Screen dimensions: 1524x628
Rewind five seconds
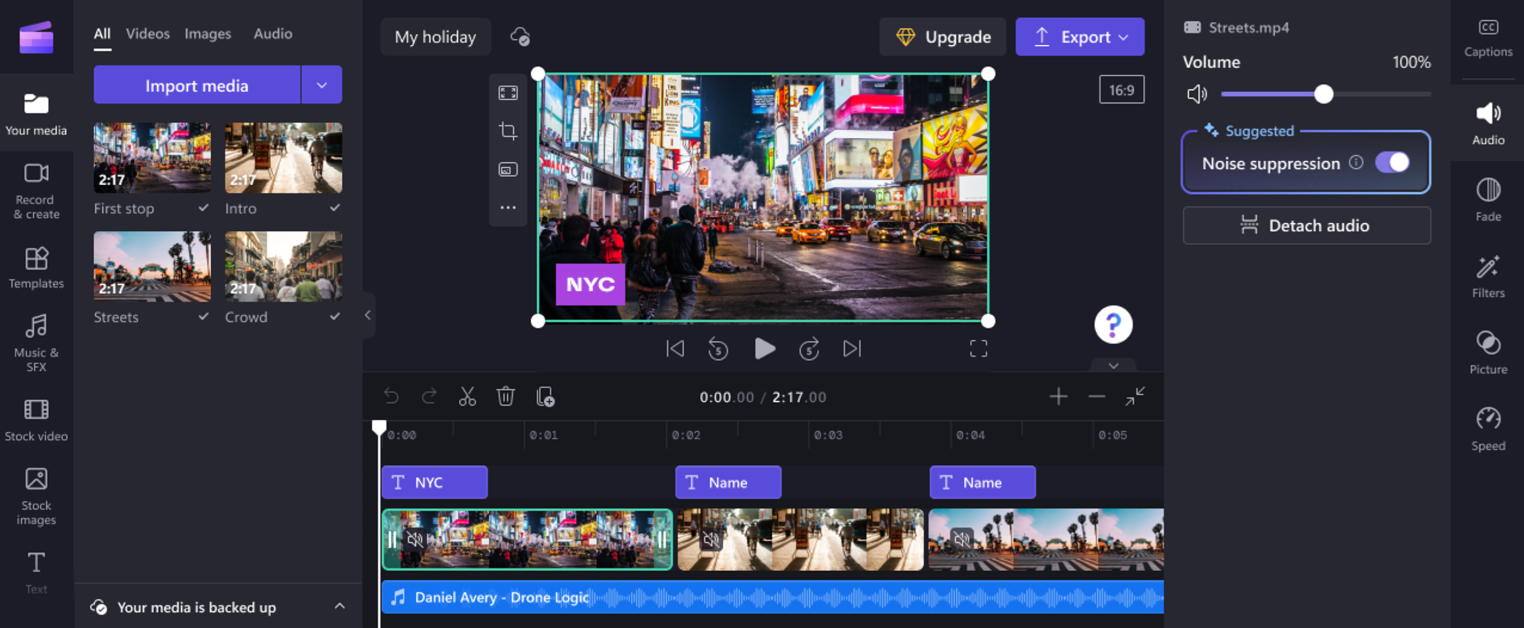pos(718,348)
